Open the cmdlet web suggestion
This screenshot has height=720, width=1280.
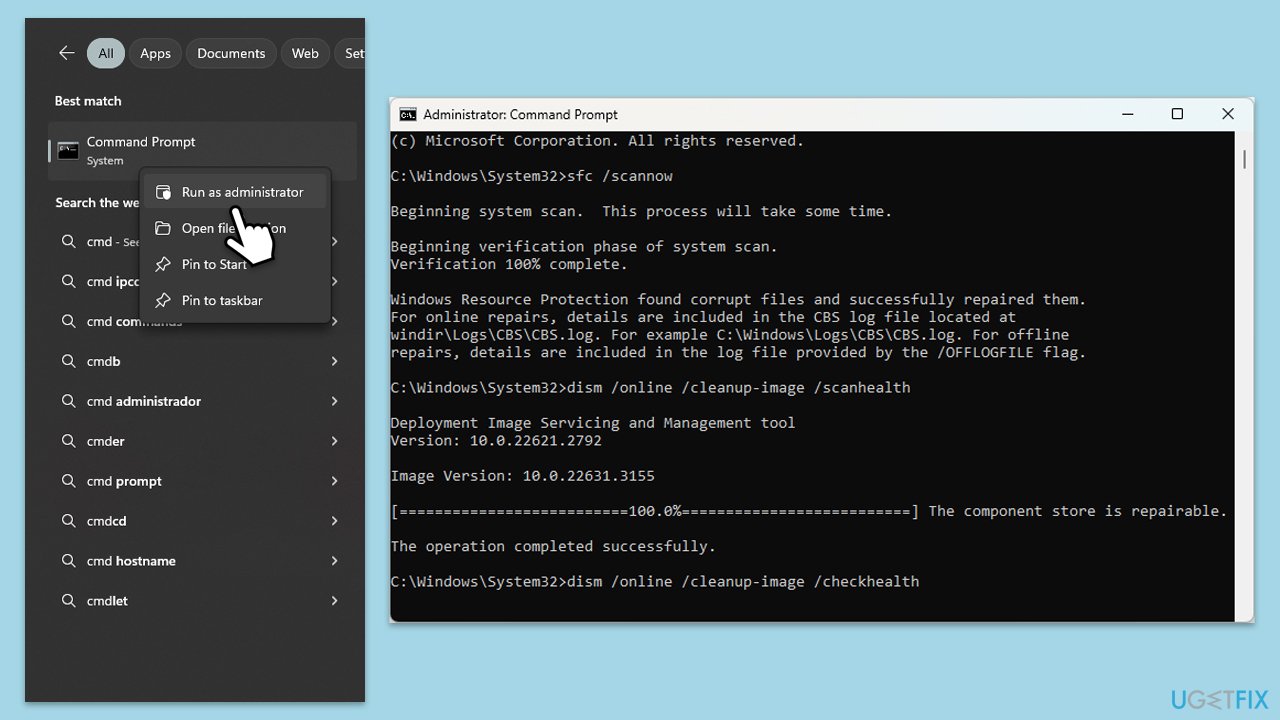(202, 601)
